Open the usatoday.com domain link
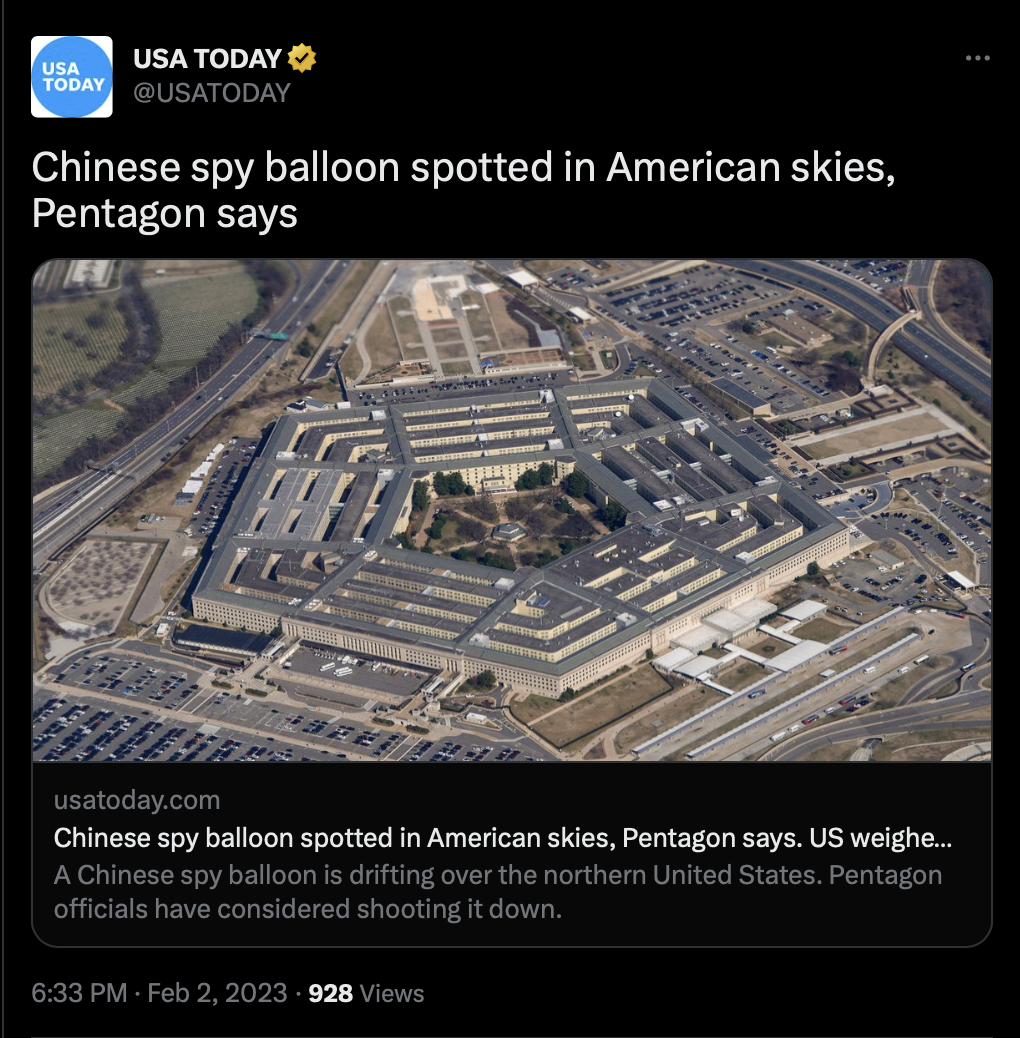 [x=137, y=800]
